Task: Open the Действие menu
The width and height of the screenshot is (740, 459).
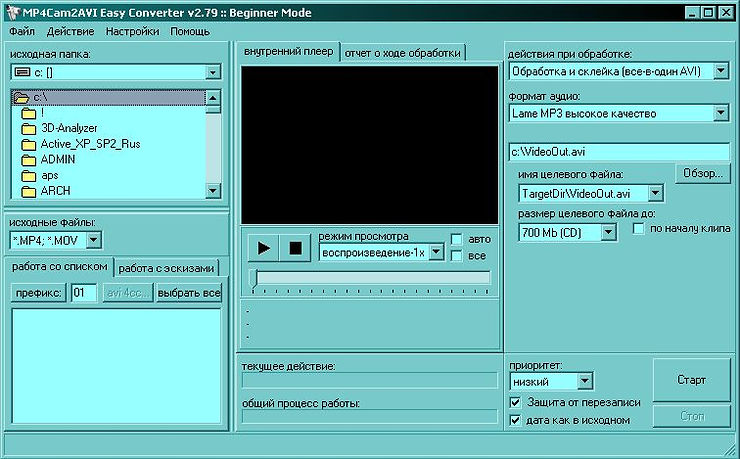Action: coord(70,32)
